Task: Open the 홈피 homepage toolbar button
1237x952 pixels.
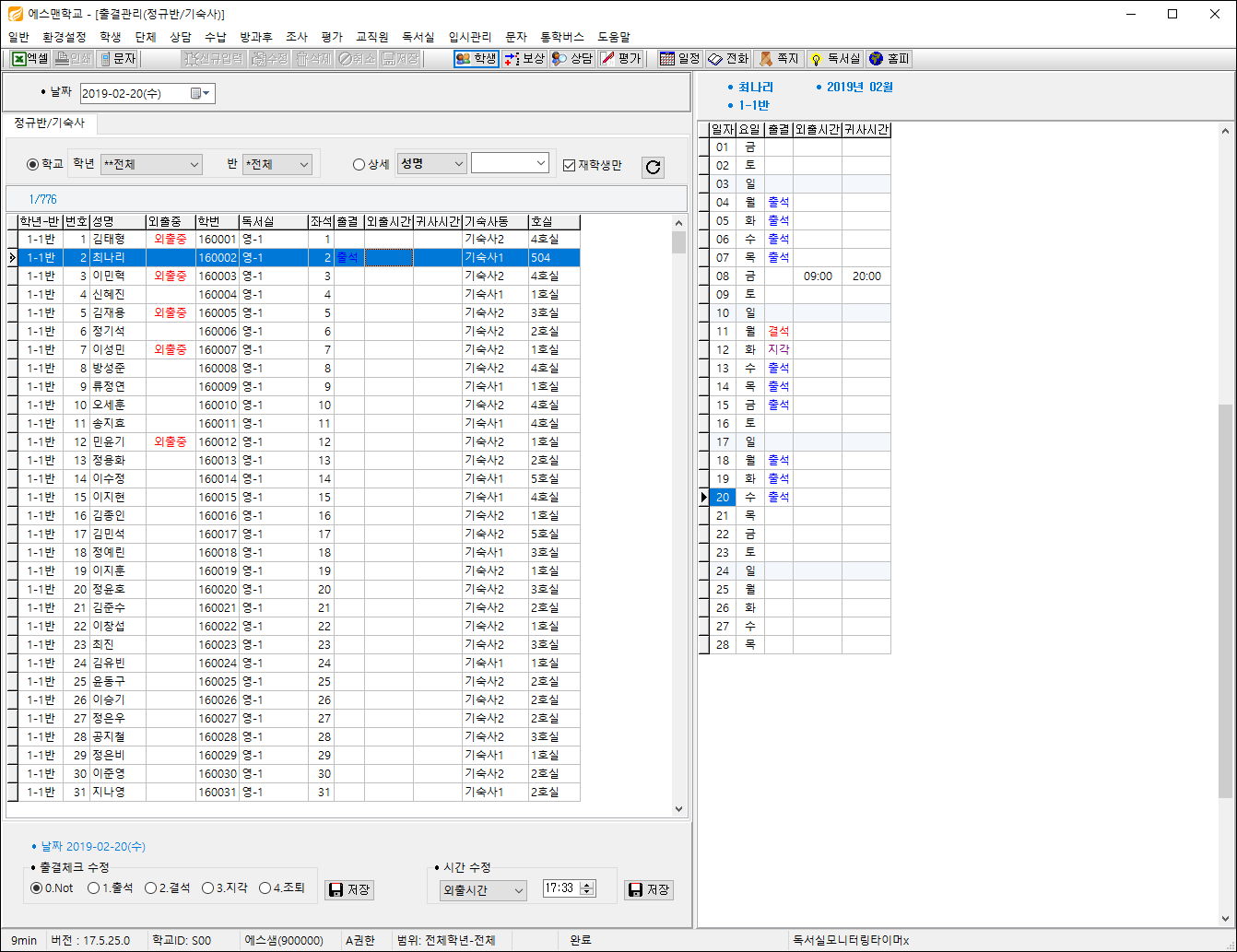Action: pyautogui.click(x=889, y=59)
